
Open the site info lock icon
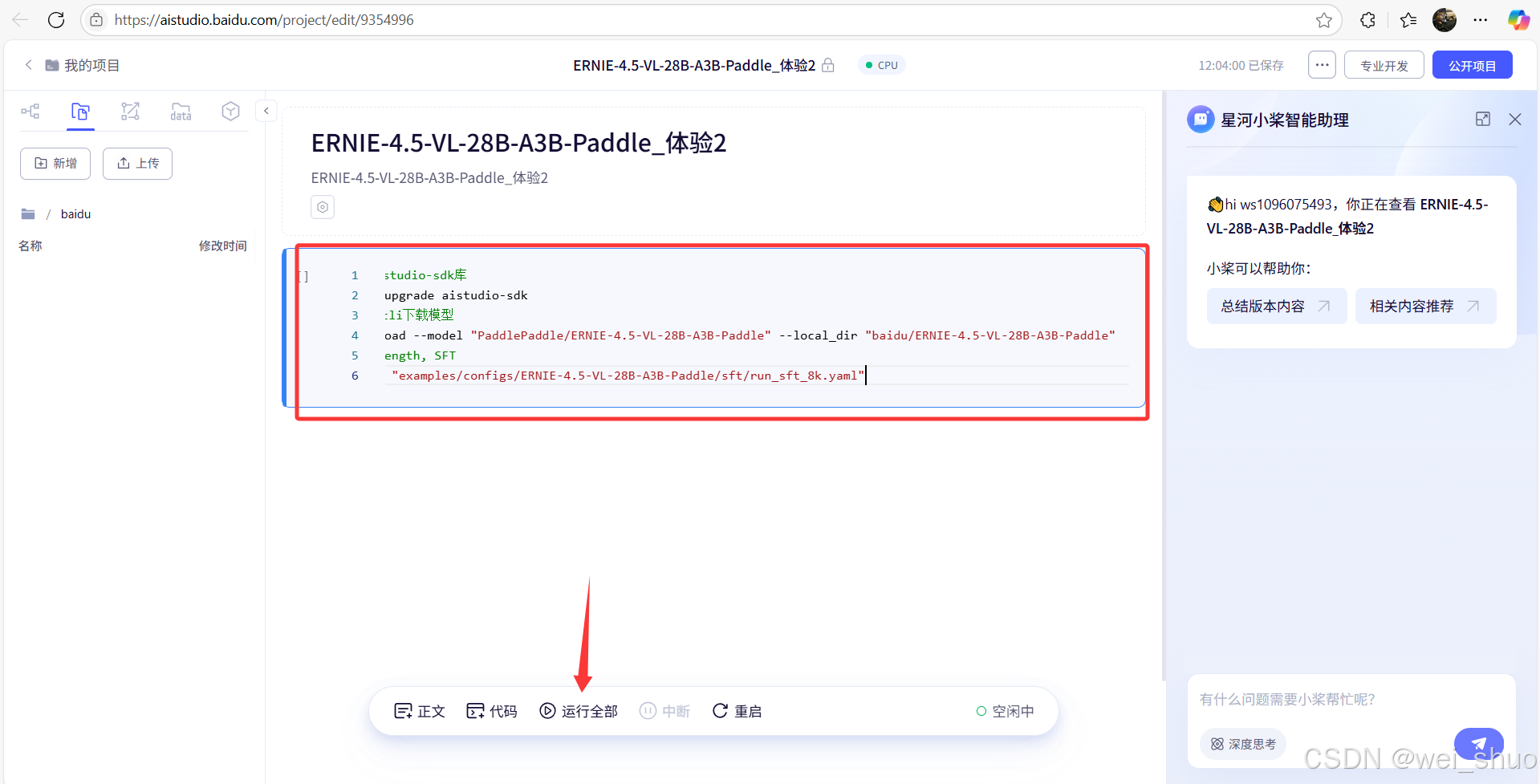pyautogui.click(x=96, y=20)
